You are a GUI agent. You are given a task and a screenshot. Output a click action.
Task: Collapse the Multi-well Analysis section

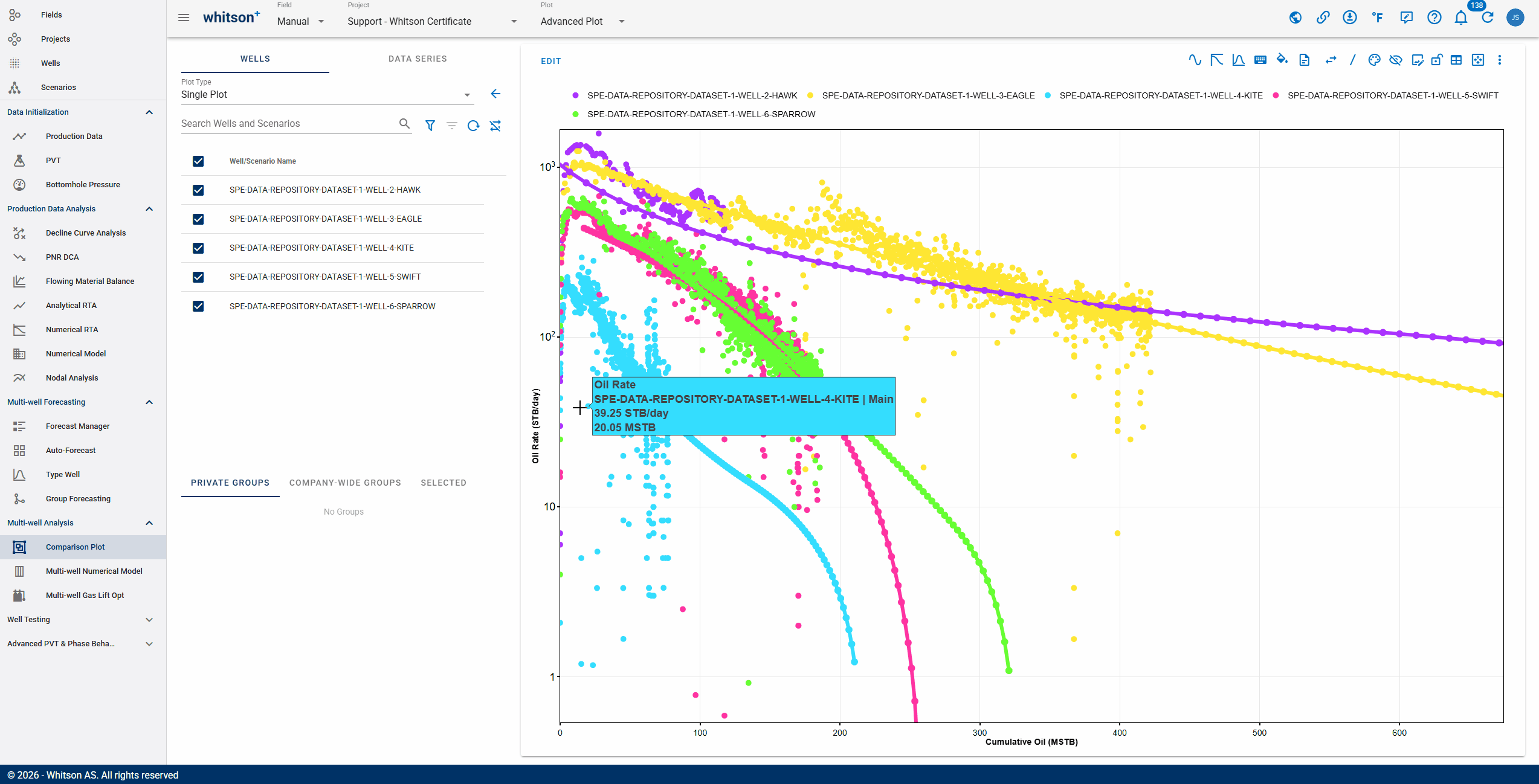pos(149,523)
